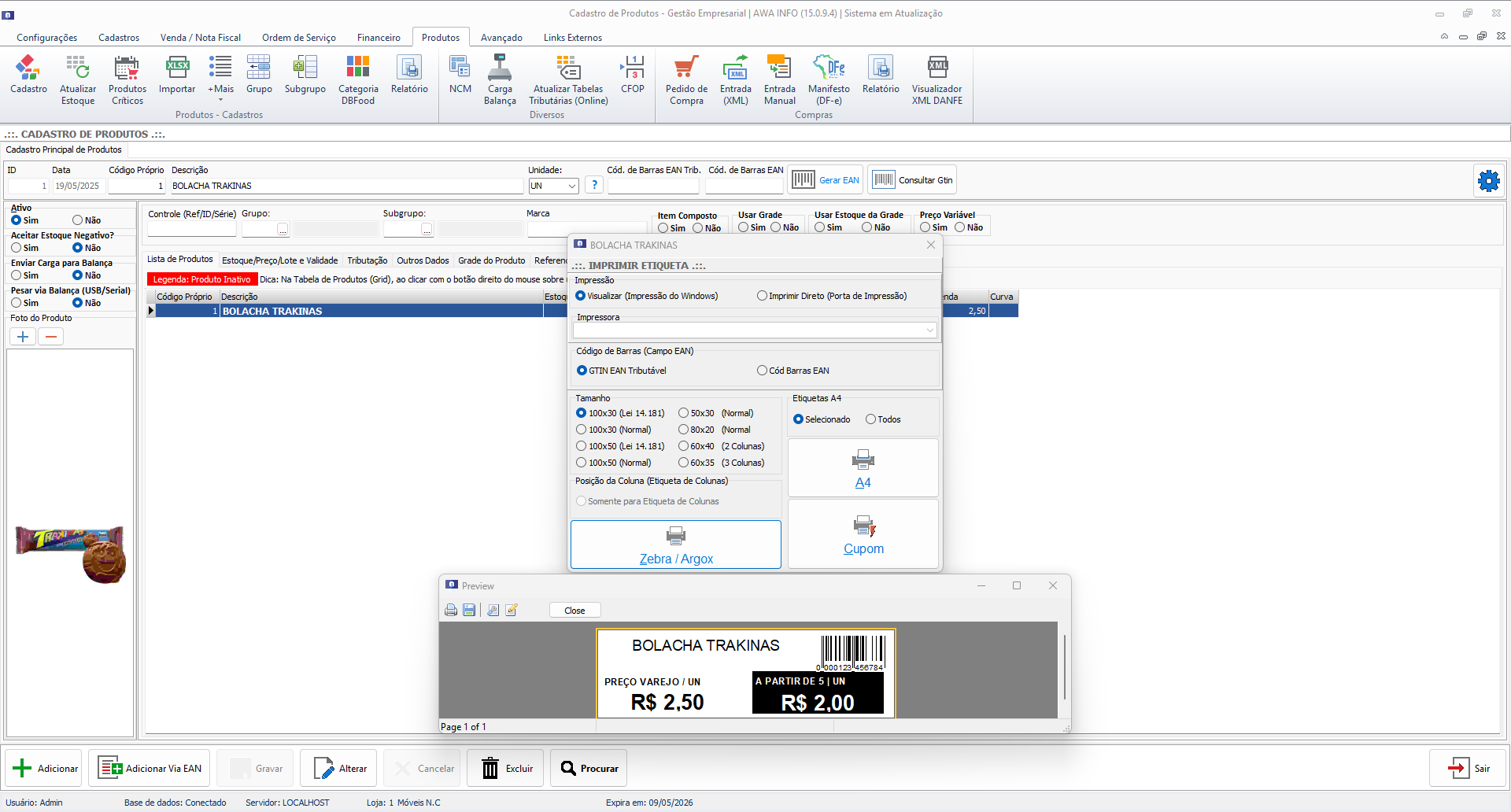
Task: Print using the Zebra / Argox button
Action: pos(676,544)
